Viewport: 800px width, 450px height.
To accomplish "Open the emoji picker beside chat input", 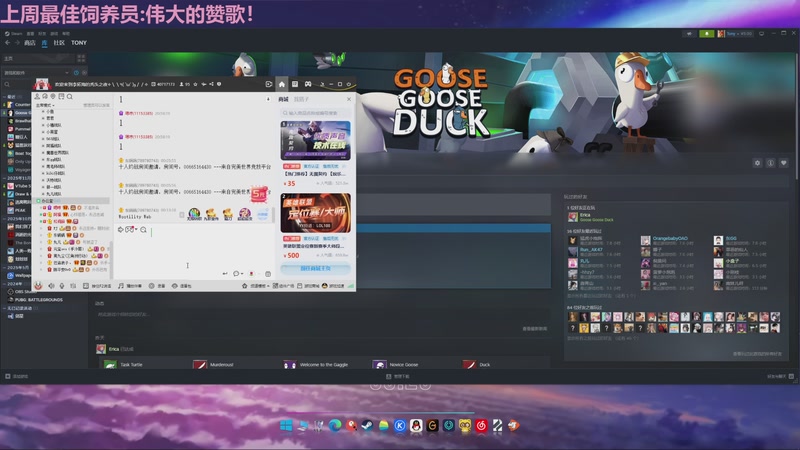I will pos(130,230).
